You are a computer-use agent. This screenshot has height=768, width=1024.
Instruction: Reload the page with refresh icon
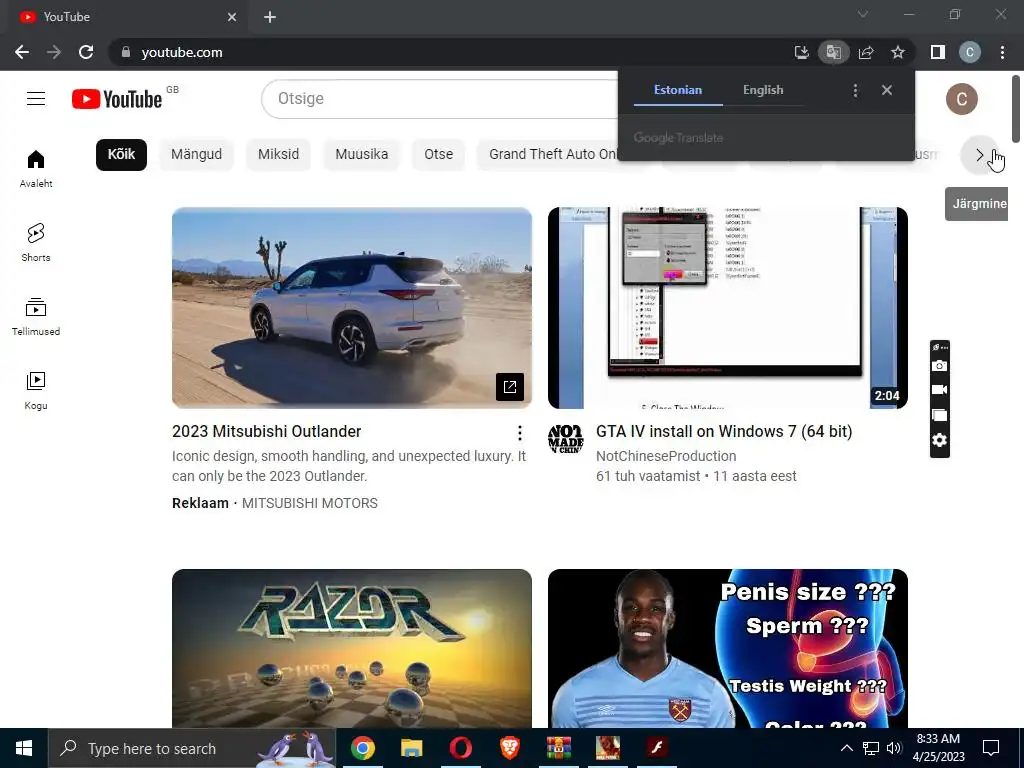click(86, 52)
